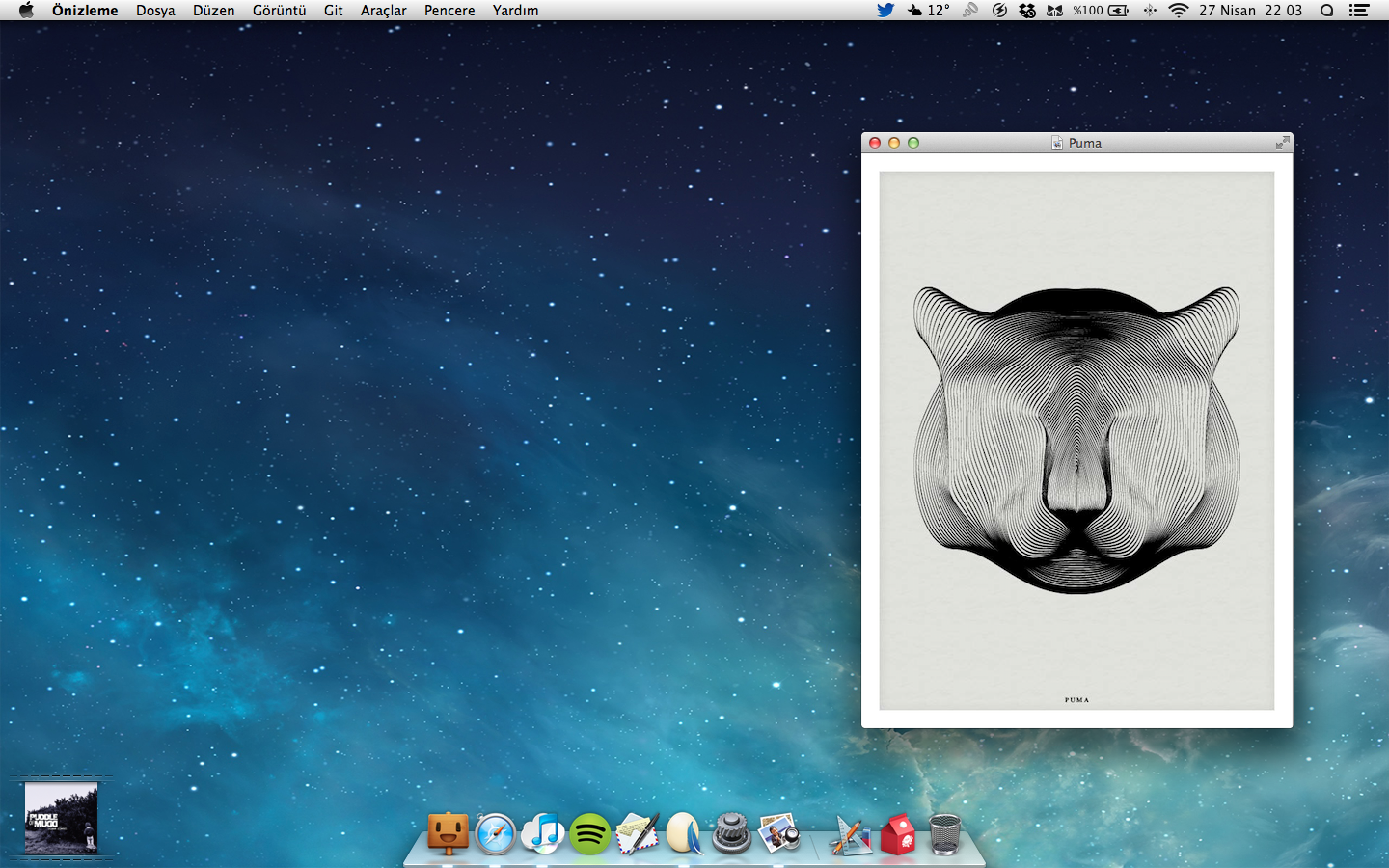Open the envelope-and-pen mail app in Dock

click(x=637, y=833)
